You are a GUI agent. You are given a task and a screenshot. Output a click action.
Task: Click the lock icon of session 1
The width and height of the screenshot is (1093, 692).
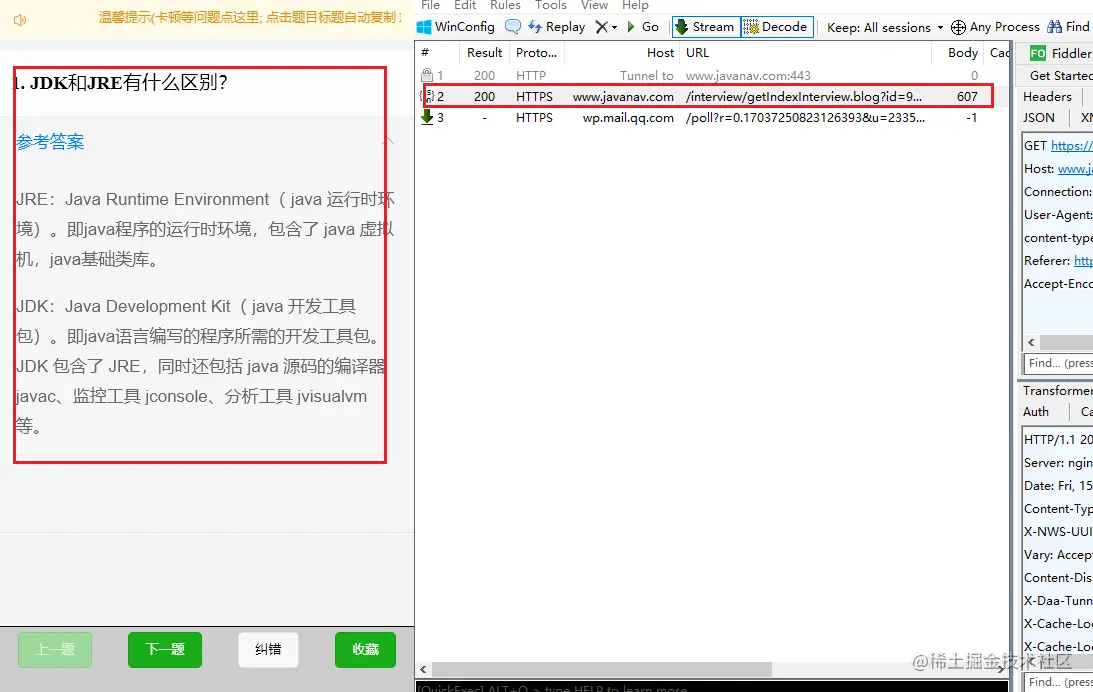click(x=427, y=75)
